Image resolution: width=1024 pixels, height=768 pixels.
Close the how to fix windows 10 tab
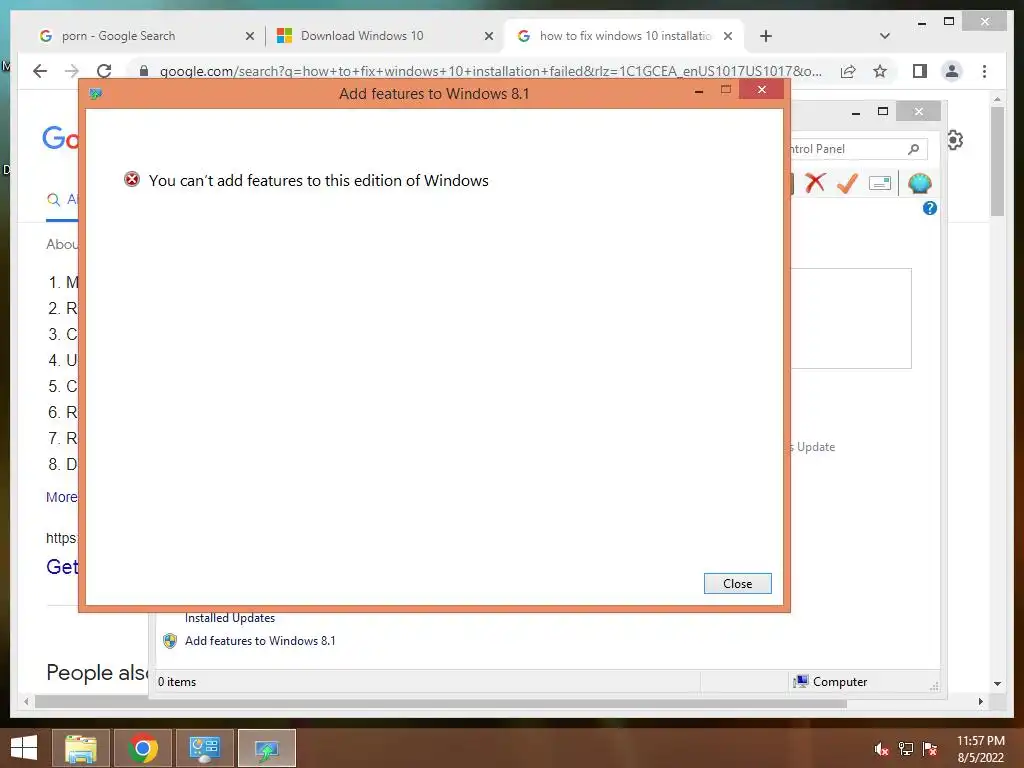tap(728, 36)
